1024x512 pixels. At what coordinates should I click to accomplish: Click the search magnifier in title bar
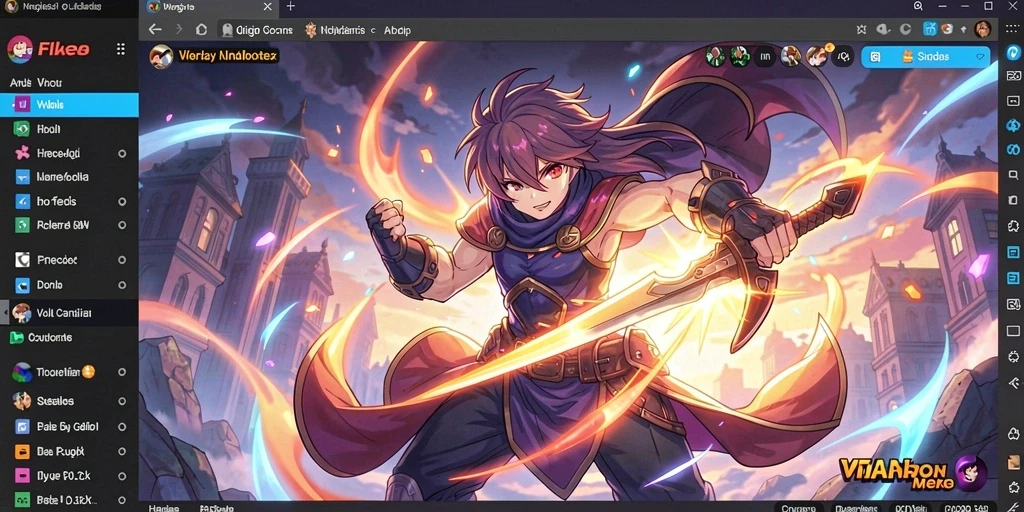(918, 6)
